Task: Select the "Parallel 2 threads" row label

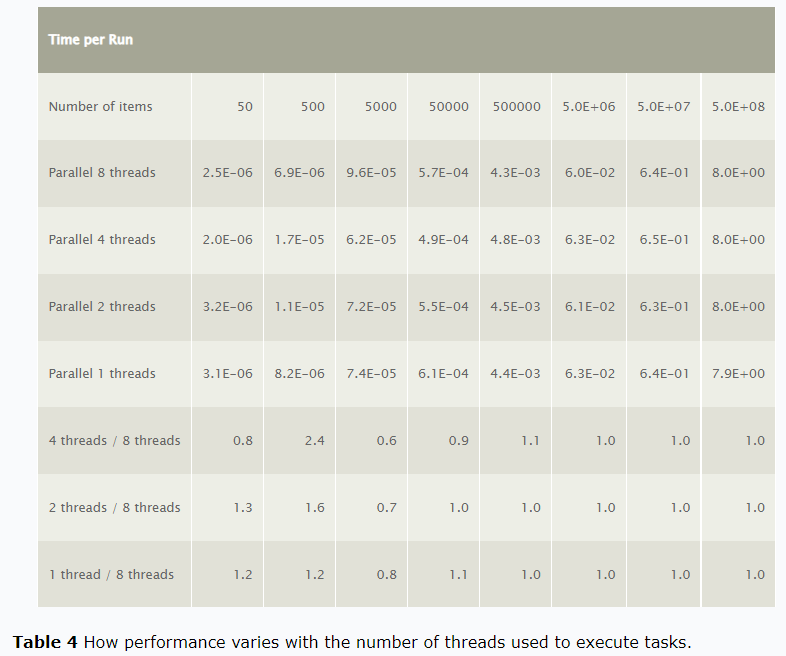Action: (102, 307)
